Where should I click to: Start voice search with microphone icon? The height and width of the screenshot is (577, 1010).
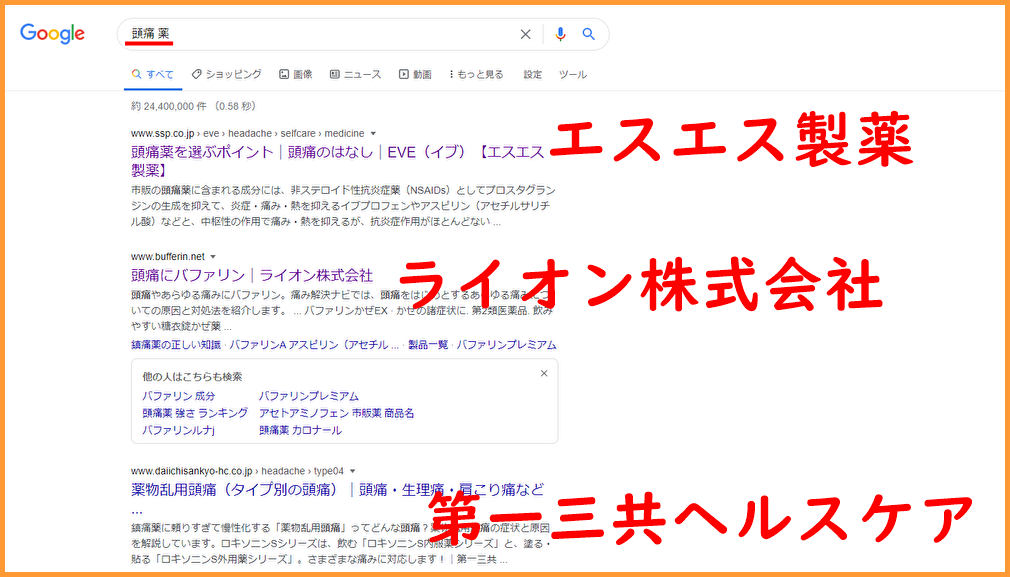coord(560,34)
